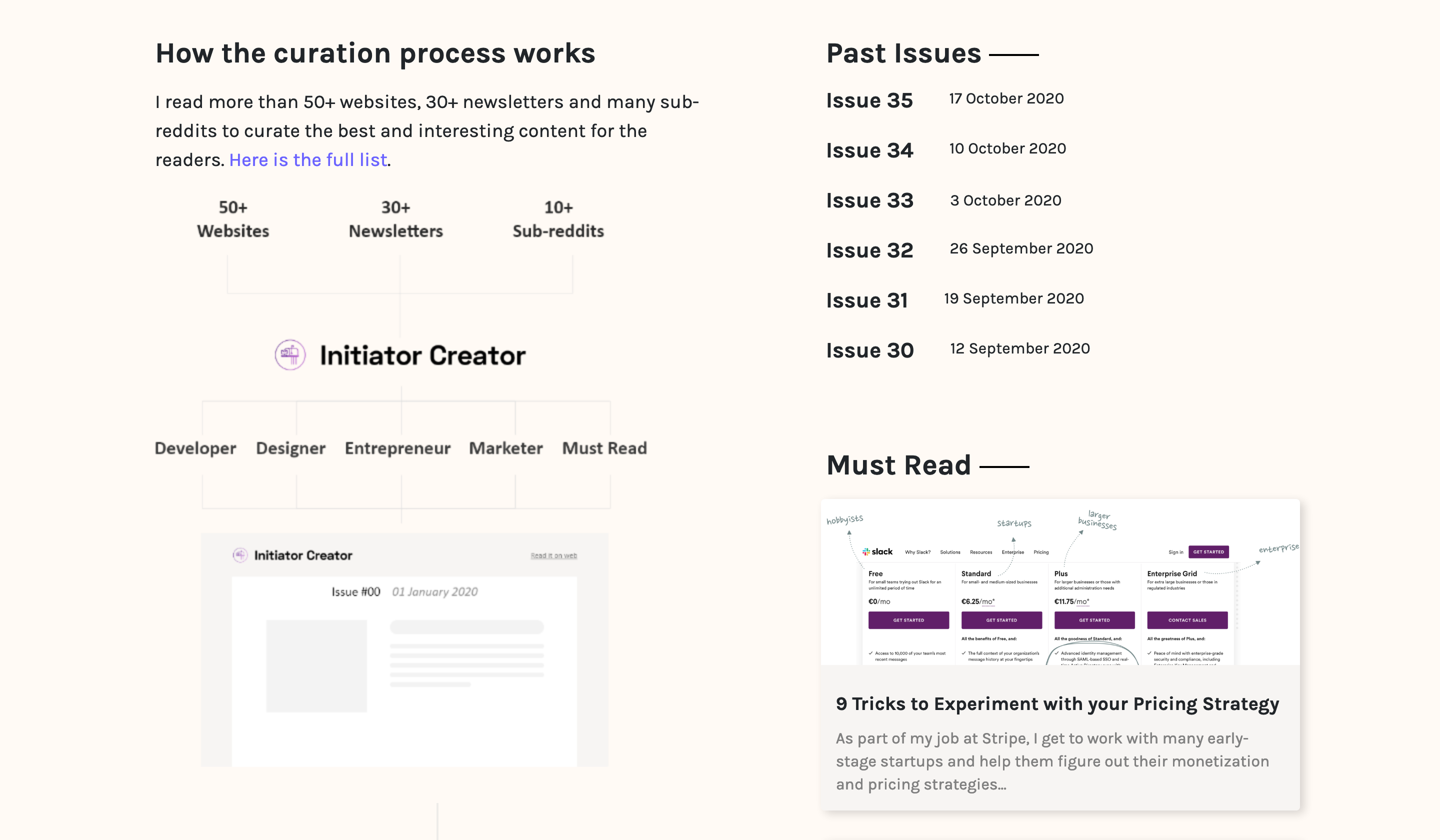Click the 'Developer' category in diagram
Image resolution: width=1440 pixels, height=840 pixels.
tap(195, 448)
